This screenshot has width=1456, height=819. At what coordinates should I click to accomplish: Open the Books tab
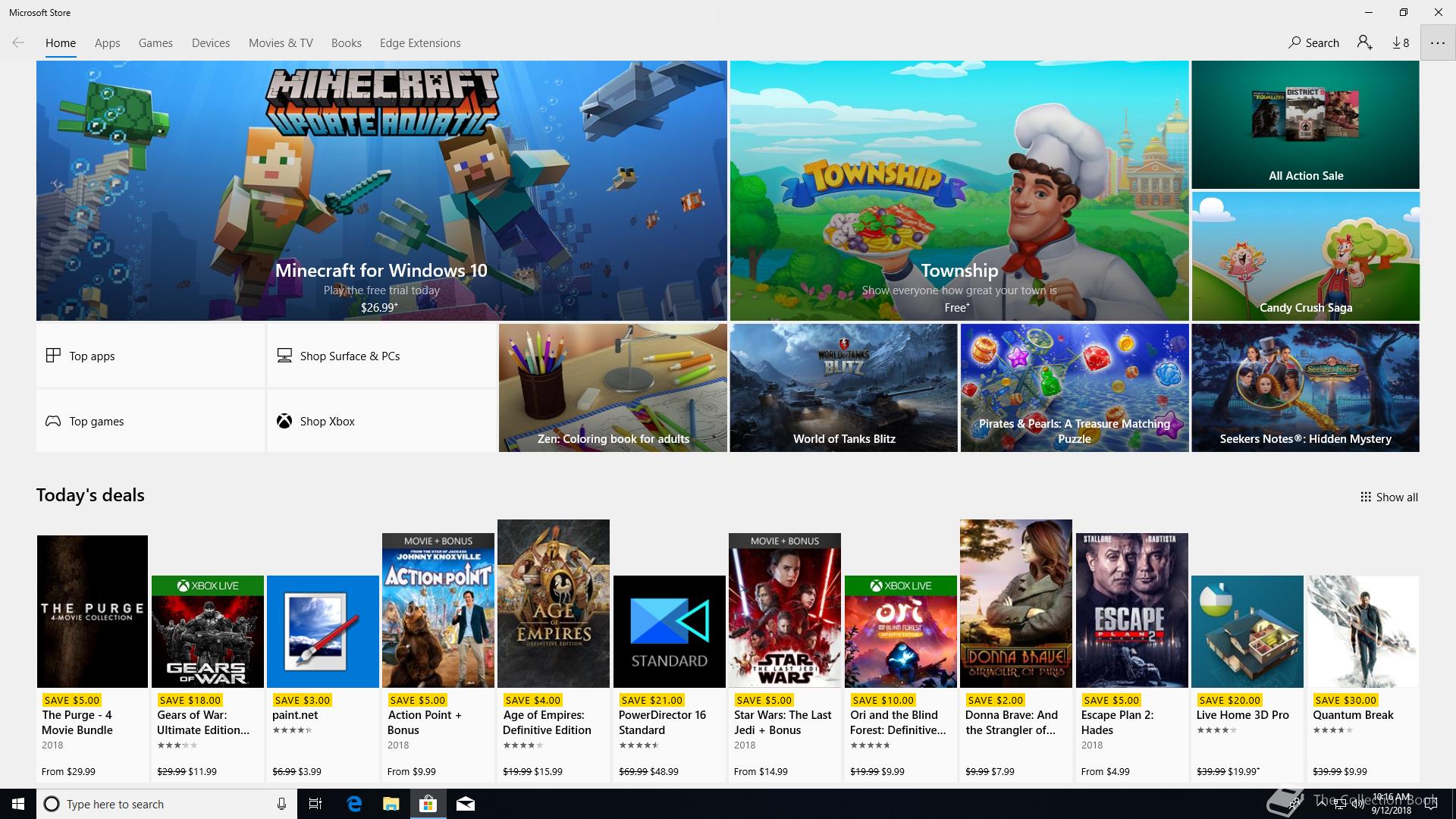coord(346,43)
